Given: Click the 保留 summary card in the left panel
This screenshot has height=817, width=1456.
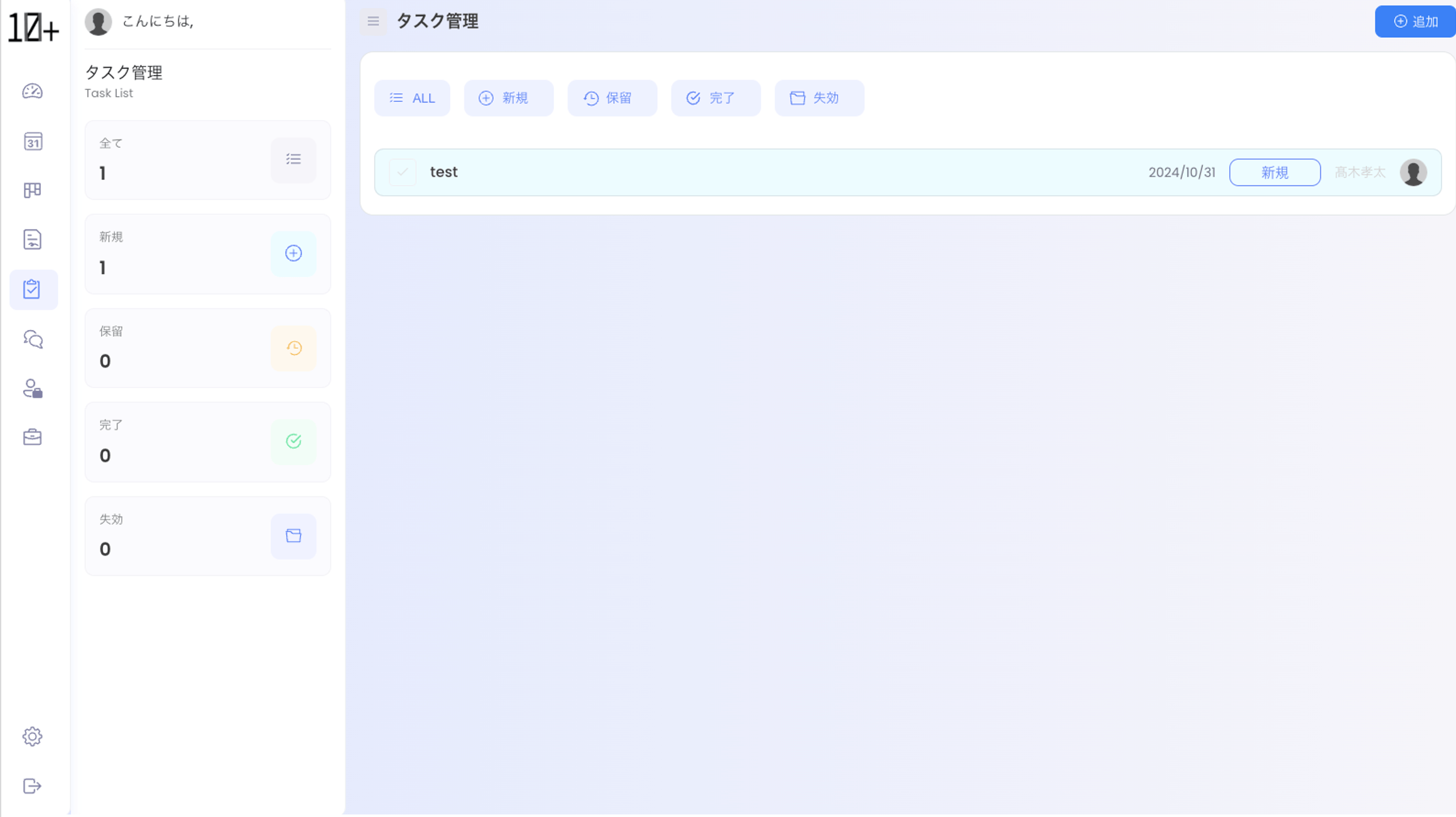Looking at the screenshot, I should 207,348.
